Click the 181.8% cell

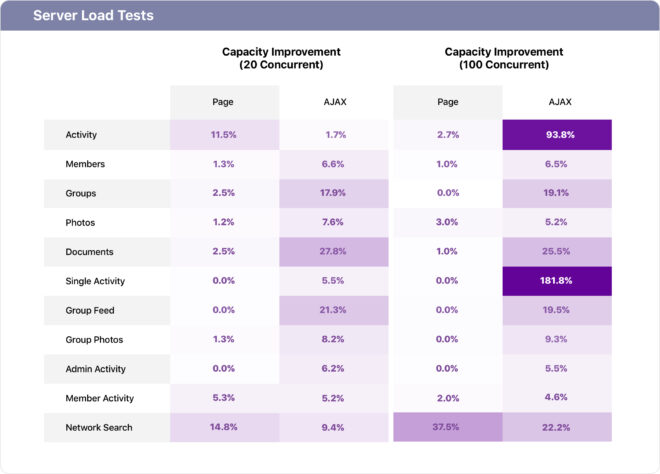click(556, 281)
